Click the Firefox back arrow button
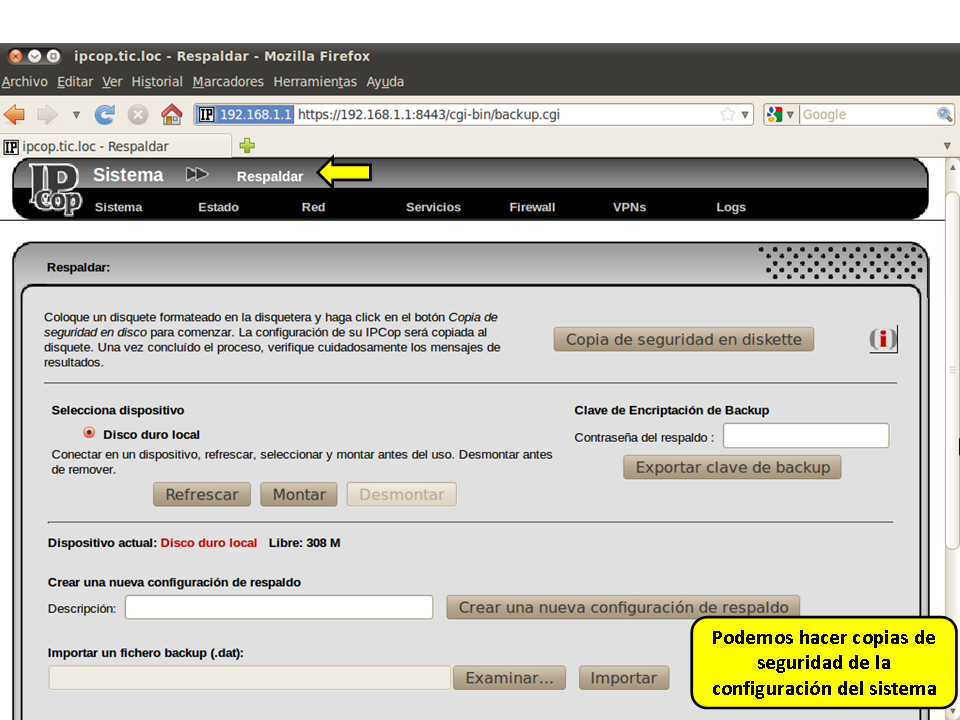Image resolution: width=960 pixels, height=720 pixels. point(15,114)
